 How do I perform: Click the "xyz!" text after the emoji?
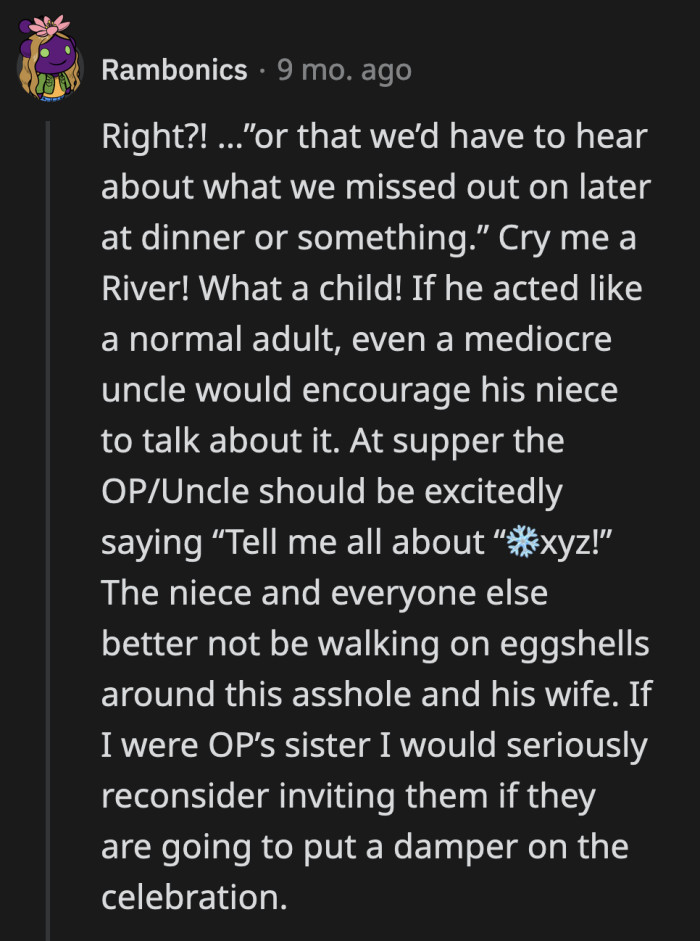(573, 543)
